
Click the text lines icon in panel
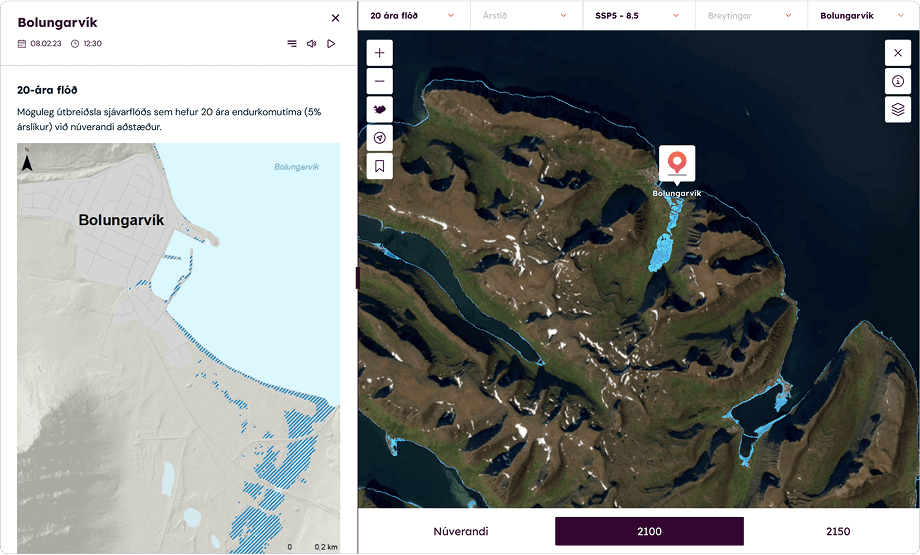tap(291, 44)
